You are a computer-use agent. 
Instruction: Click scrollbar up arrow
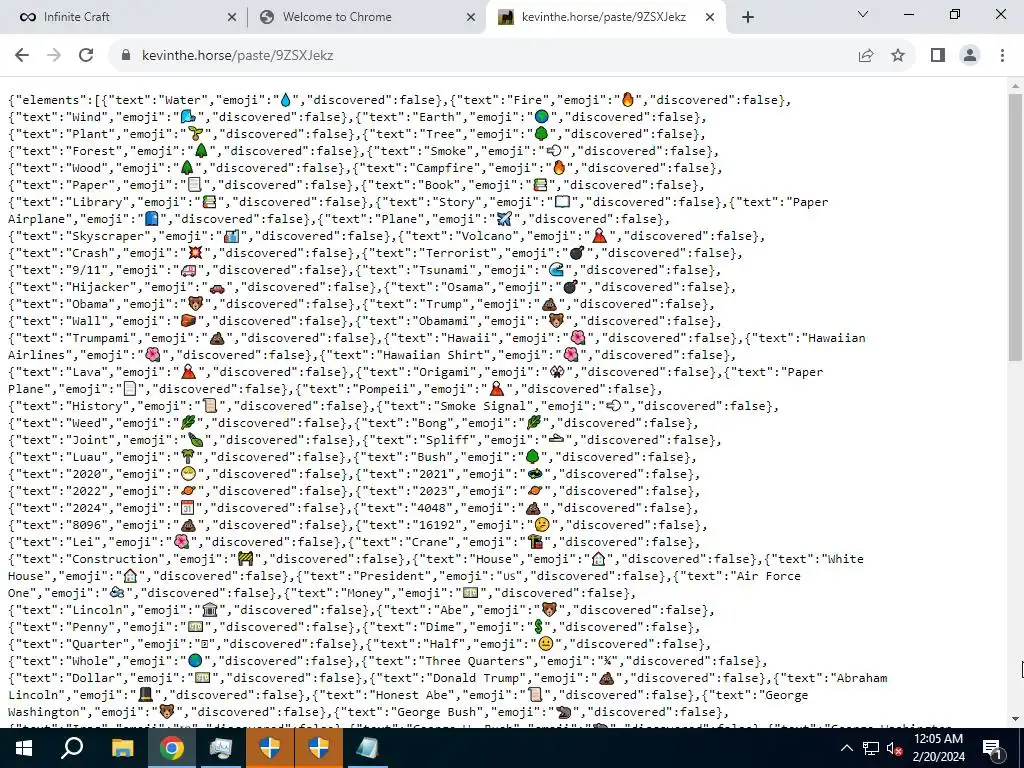1015,86
